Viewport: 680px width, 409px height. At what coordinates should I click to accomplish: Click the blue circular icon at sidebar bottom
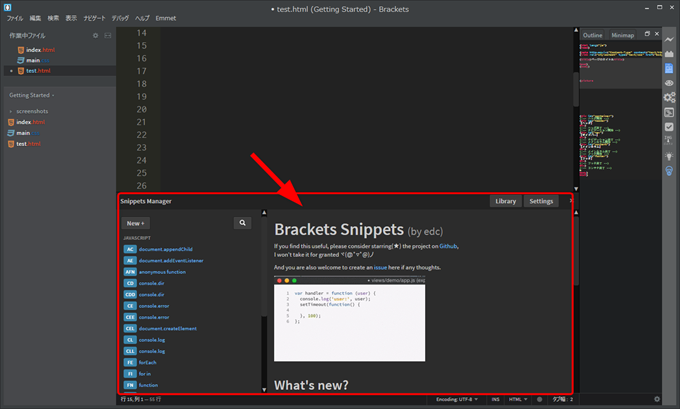pos(669,171)
